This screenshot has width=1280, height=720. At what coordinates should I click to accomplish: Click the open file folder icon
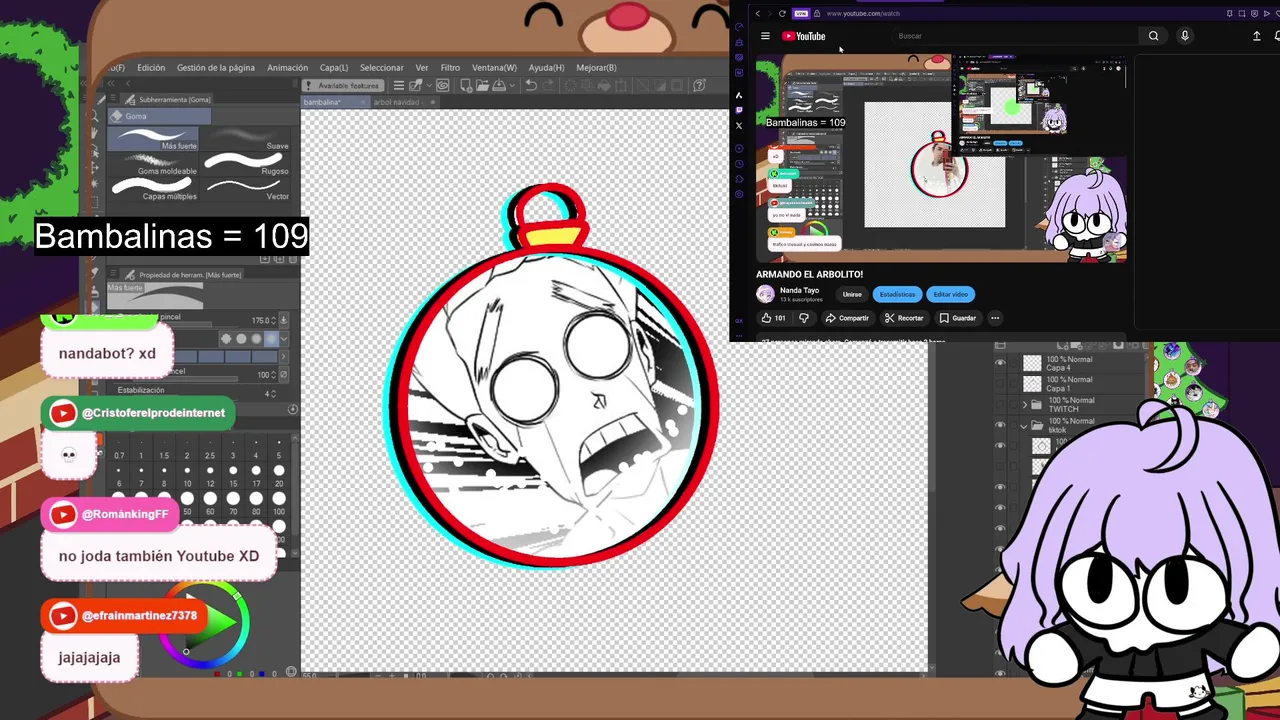[482, 85]
